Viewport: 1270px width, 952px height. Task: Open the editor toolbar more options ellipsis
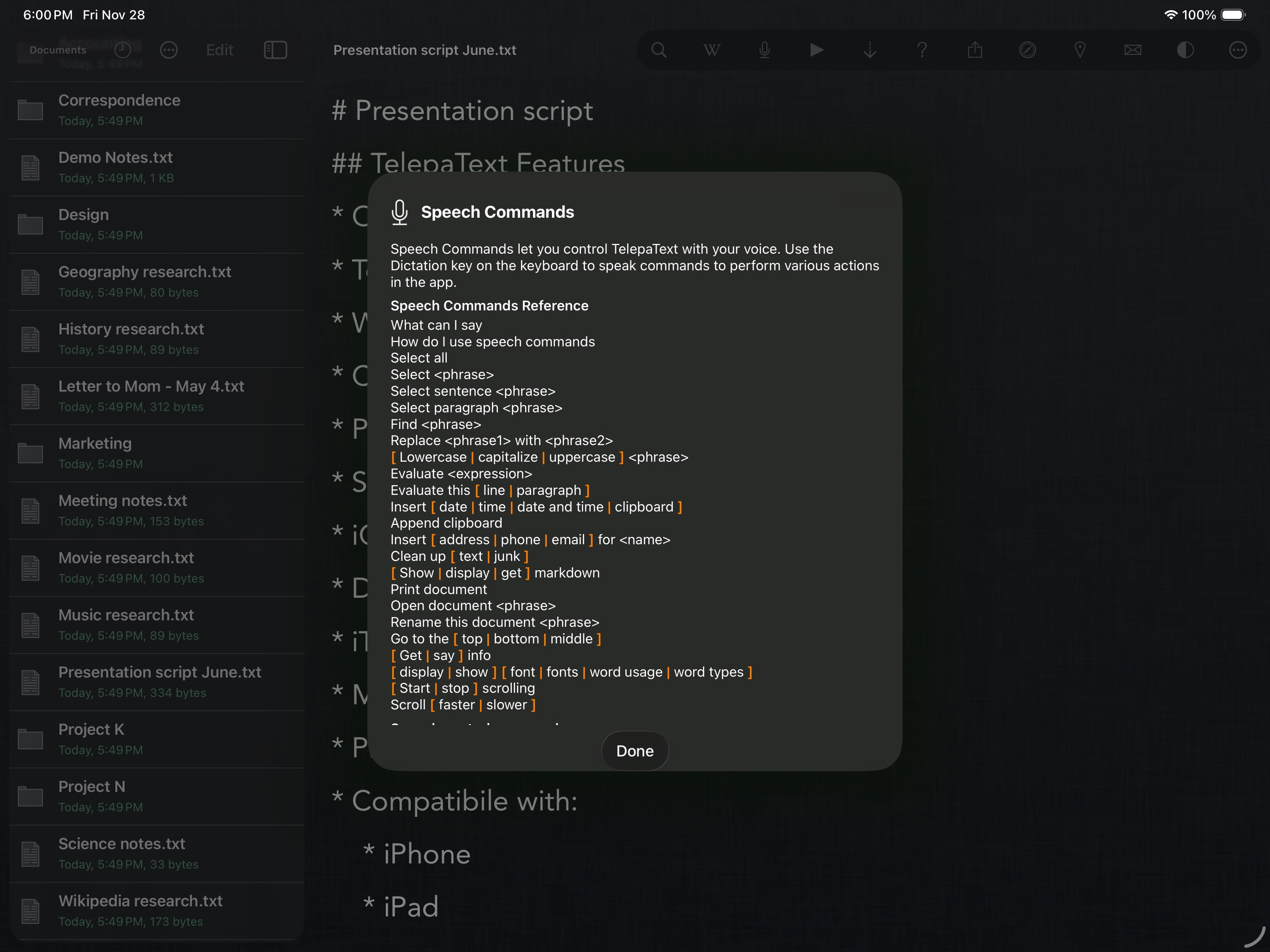pyautogui.click(x=1238, y=50)
